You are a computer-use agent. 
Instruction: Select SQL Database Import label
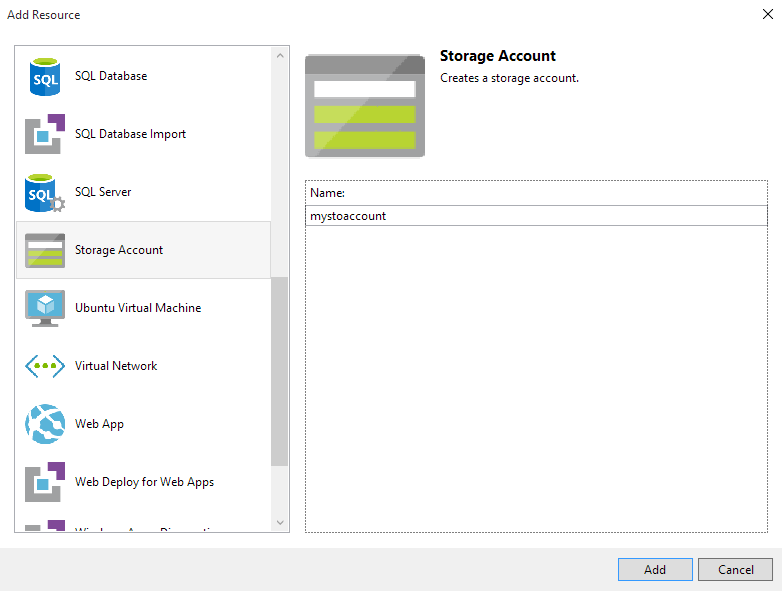[130, 134]
